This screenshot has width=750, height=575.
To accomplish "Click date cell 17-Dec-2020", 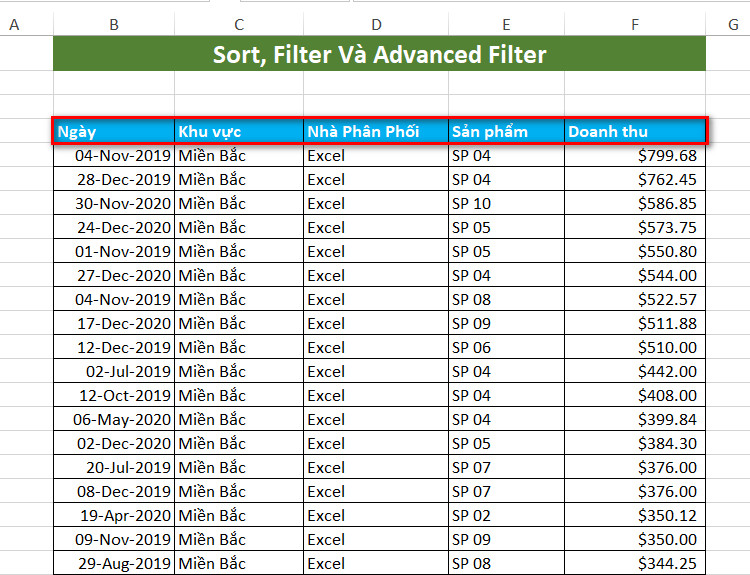I will click(x=114, y=323).
